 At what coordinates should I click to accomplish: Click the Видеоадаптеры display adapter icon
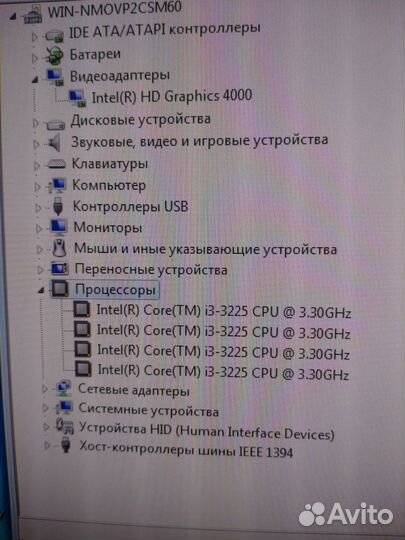pos(55,77)
